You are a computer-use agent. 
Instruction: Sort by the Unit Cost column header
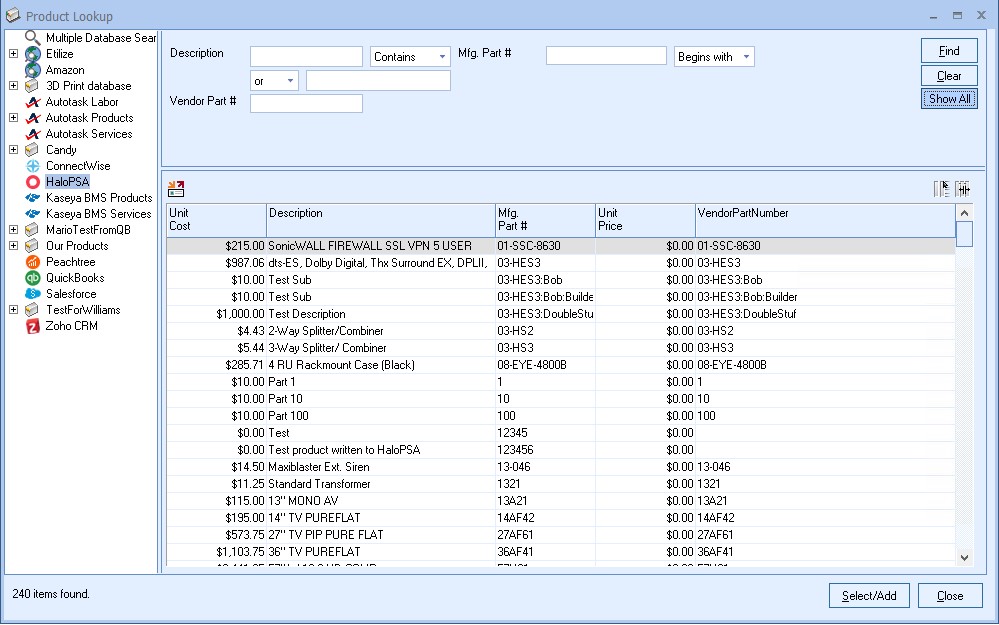pos(216,219)
